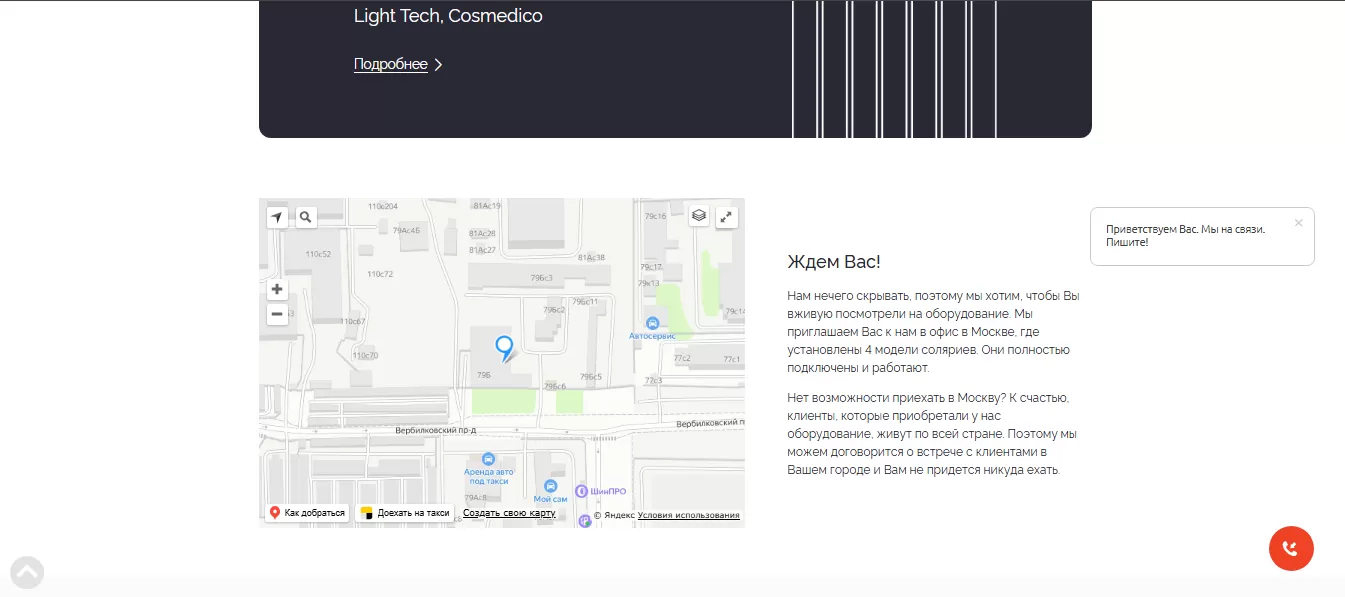Click the chevron next to Подробнее
The width and height of the screenshot is (1345, 597).
pyautogui.click(x=438, y=65)
